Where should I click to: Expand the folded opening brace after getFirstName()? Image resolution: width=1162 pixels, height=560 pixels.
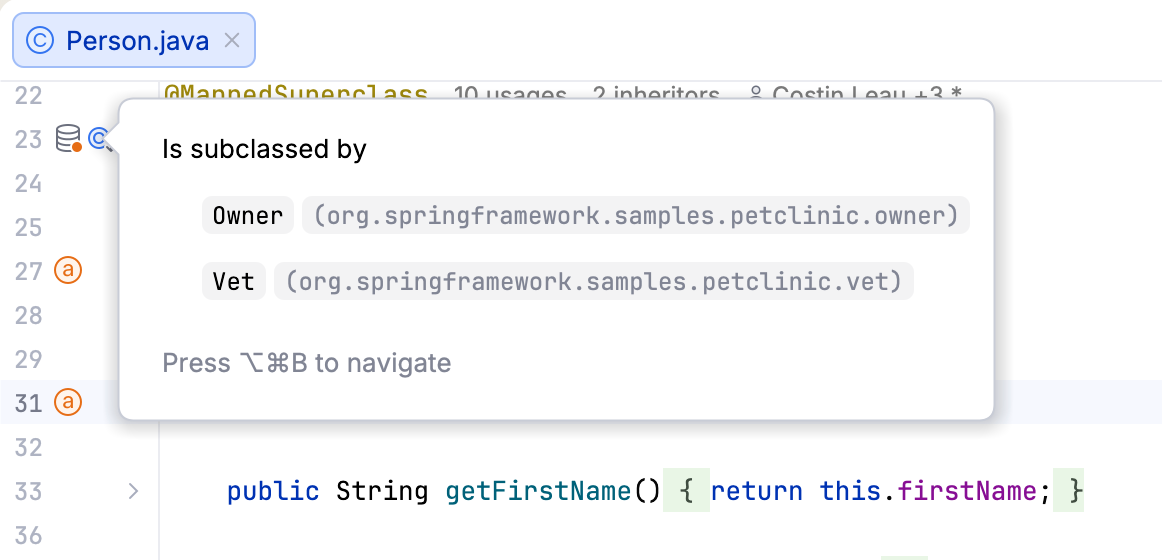685,491
